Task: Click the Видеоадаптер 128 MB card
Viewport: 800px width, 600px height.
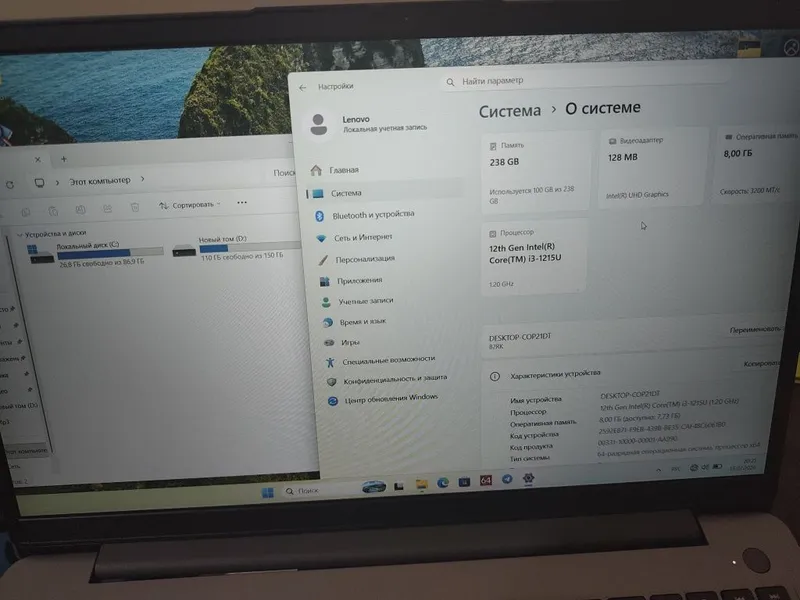Action: click(x=654, y=168)
